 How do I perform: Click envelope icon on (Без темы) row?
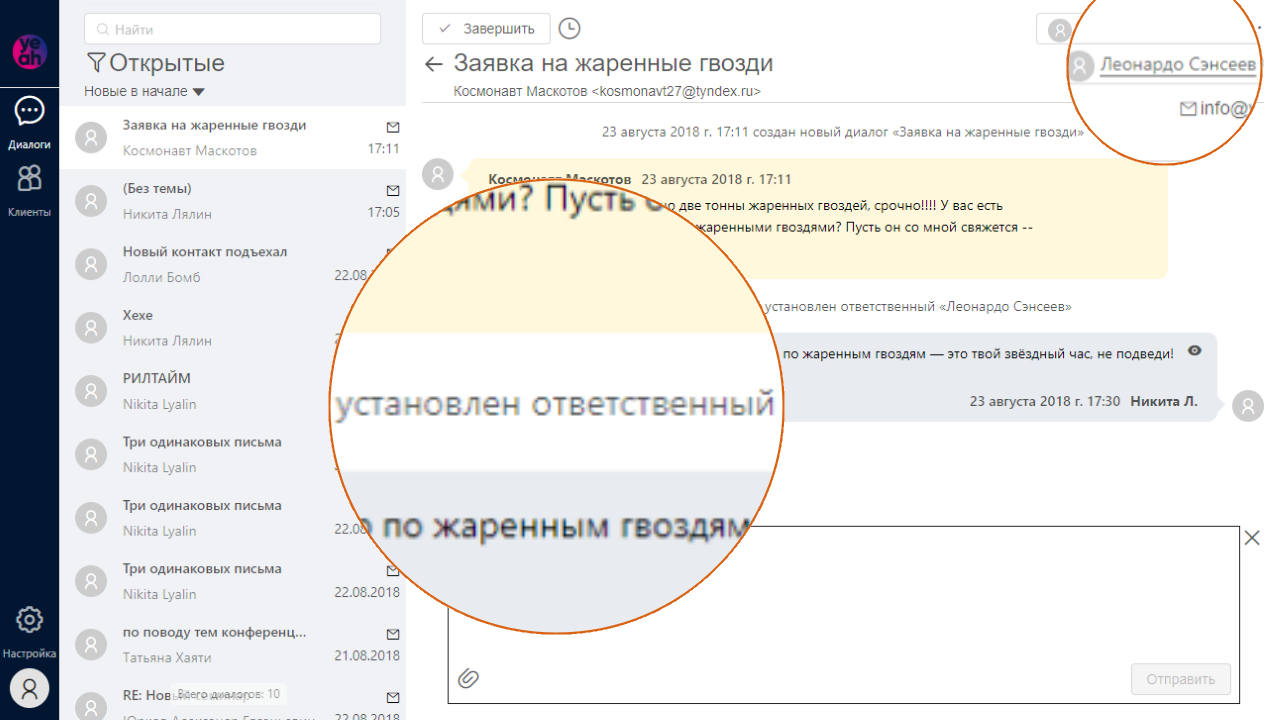pos(393,190)
